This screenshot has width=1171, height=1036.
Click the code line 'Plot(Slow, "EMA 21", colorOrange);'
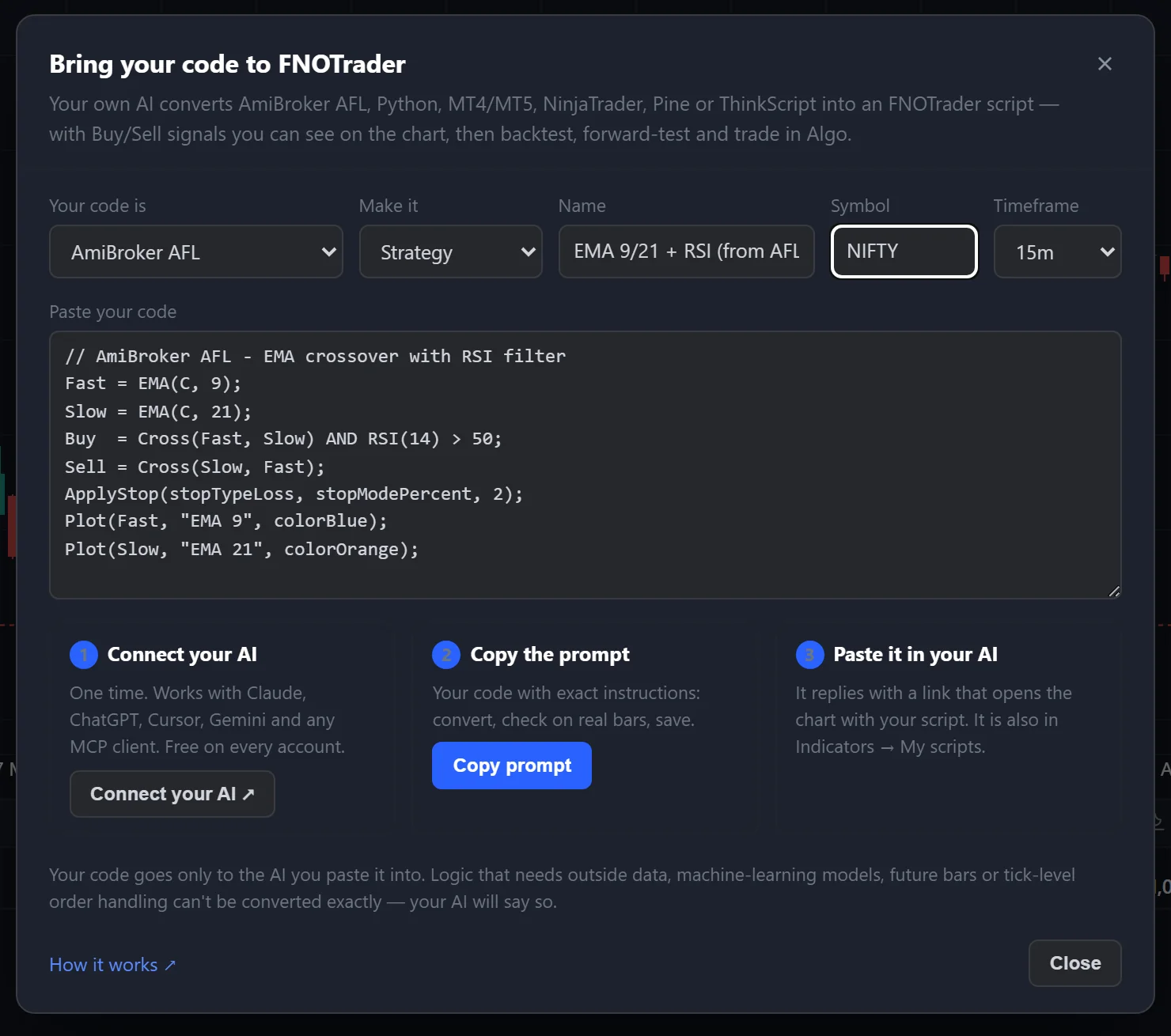(241, 549)
